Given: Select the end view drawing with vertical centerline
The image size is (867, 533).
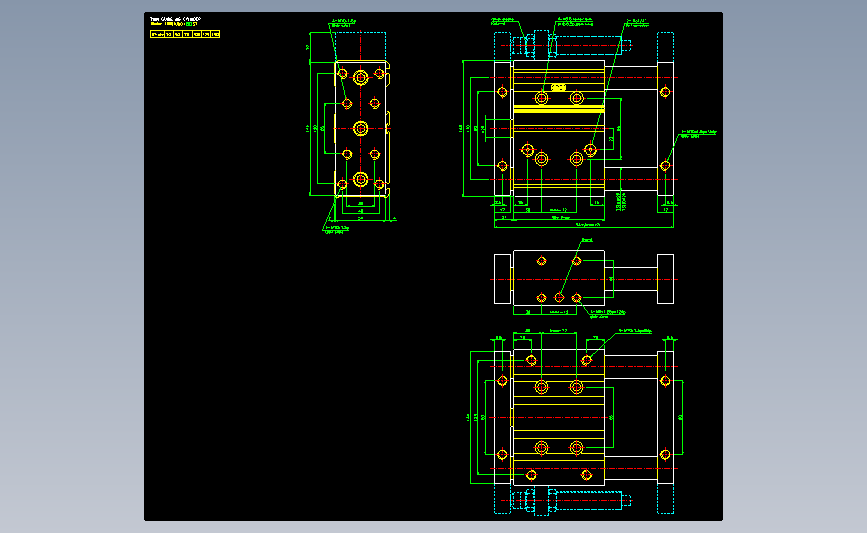Looking at the screenshot, I should (353, 128).
